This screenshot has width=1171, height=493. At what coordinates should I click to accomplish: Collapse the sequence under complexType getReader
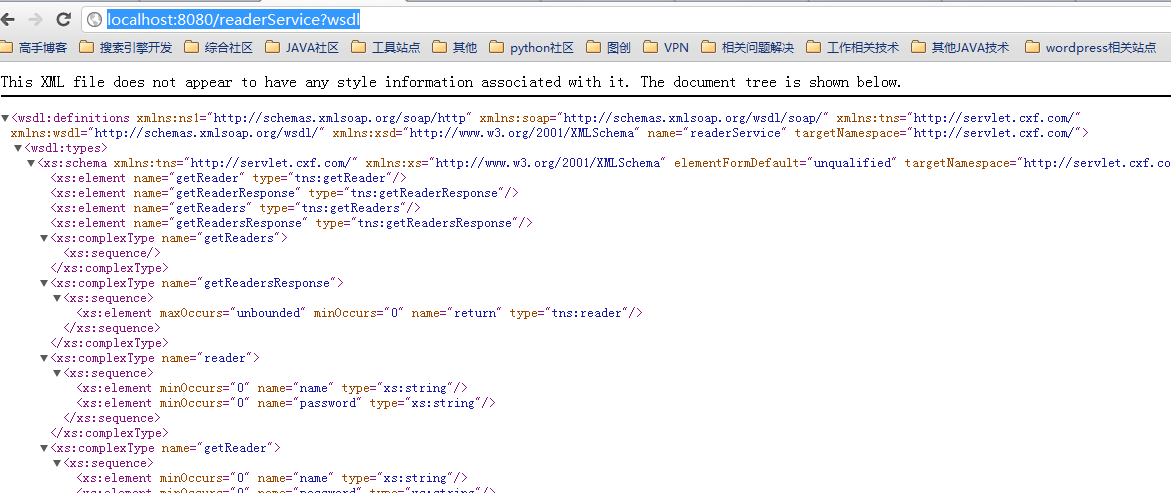pos(57,463)
